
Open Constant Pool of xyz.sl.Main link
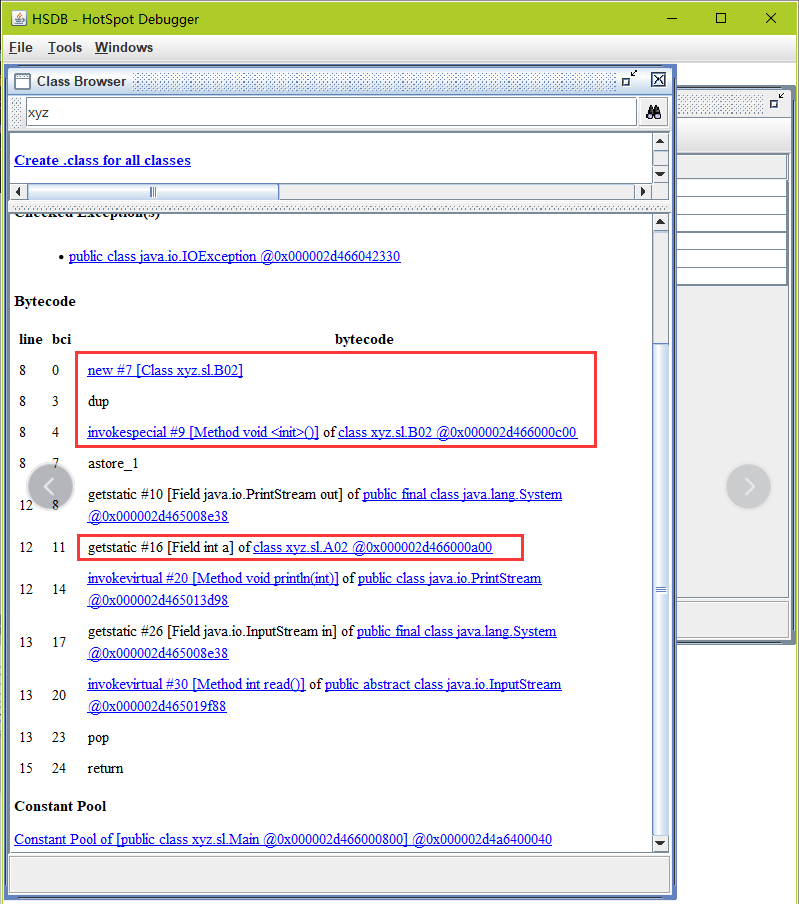[x=282, y=839]
